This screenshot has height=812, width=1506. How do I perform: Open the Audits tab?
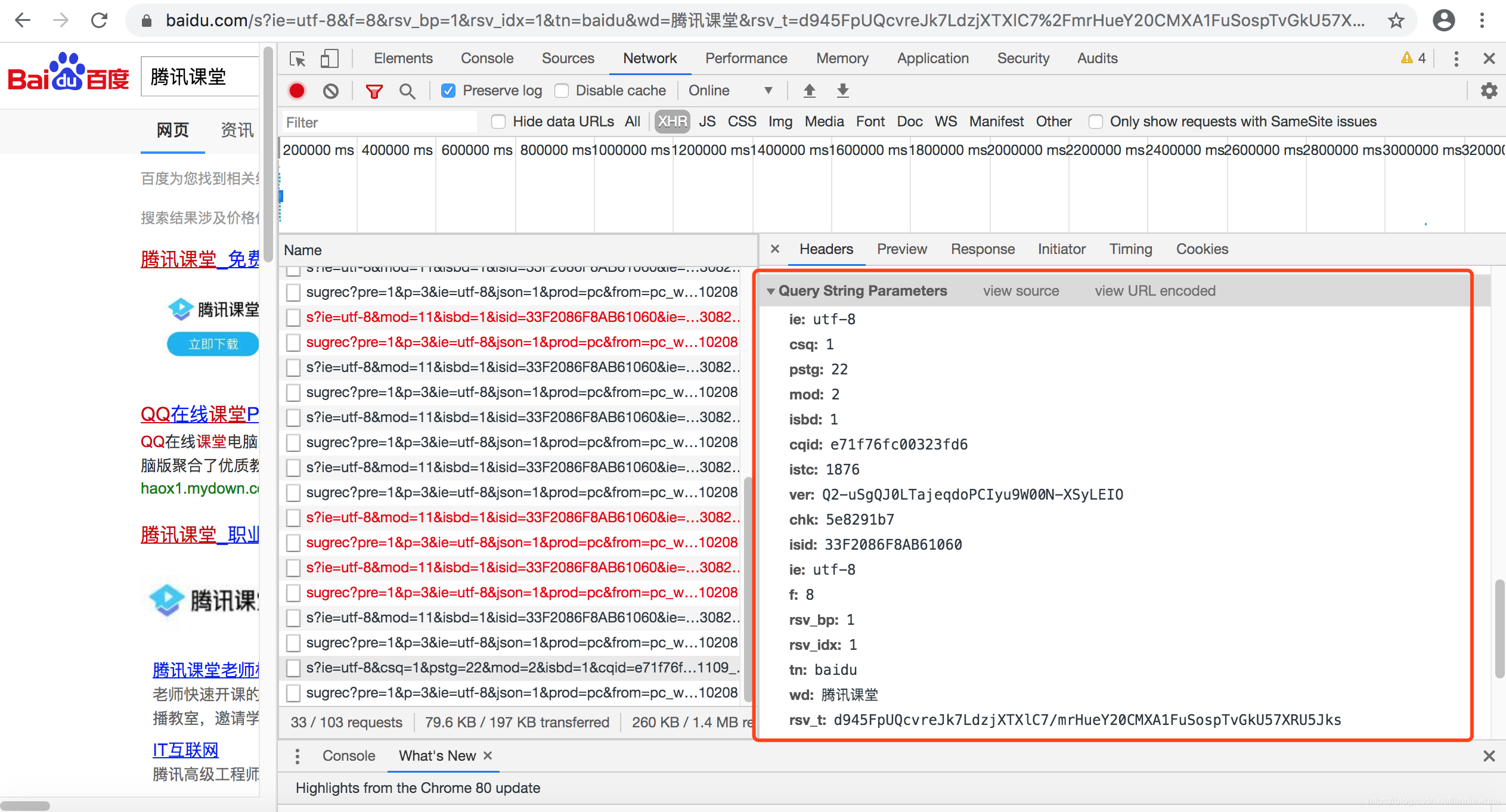click(1097, 58)
